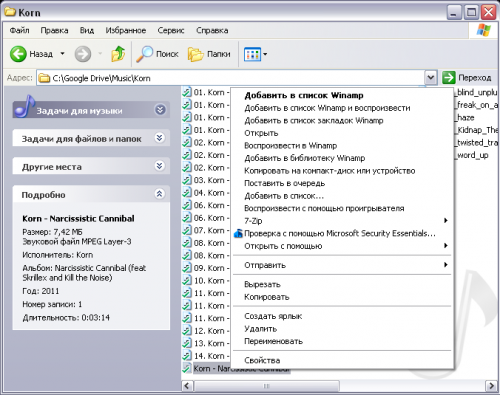Open the Правка menu
The height and width of the screenshot is (395, 500).
tap(54, 30)
